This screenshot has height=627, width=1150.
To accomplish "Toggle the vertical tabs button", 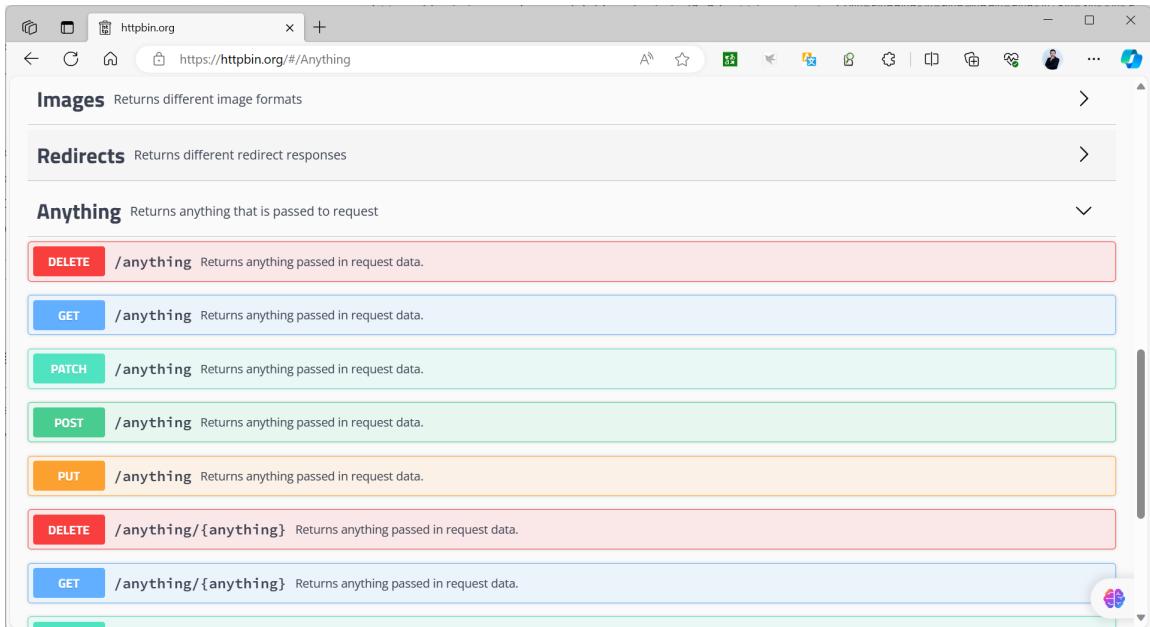I will pyautogui.click(x=67, y=27).
